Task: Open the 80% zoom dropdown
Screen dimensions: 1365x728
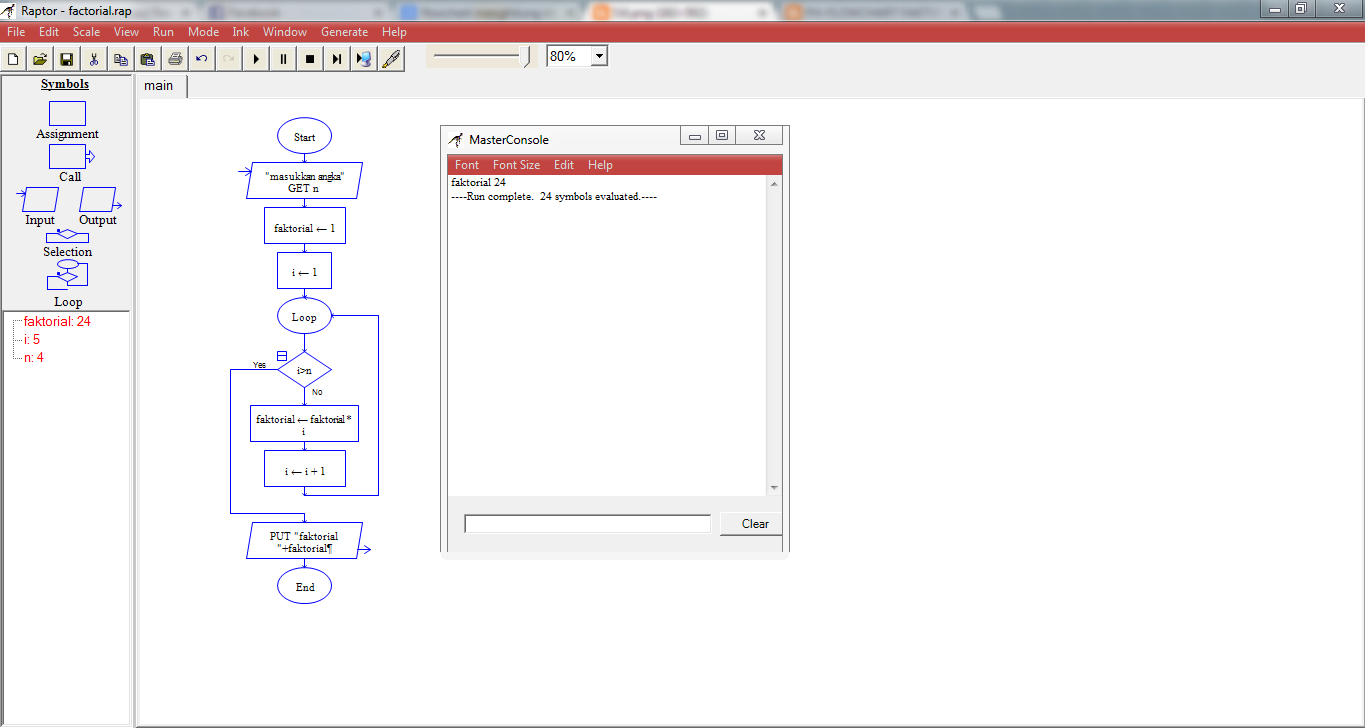Action: [x=599, y=57]
